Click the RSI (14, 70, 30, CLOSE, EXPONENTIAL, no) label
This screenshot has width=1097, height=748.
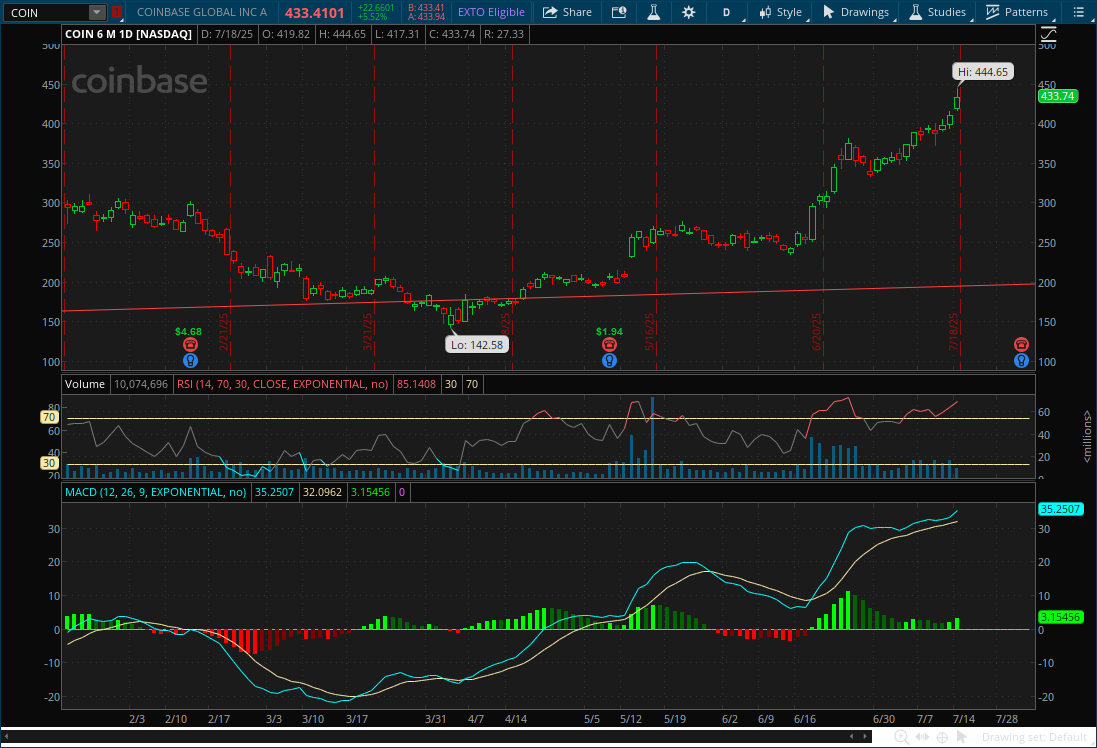[283, 383]
